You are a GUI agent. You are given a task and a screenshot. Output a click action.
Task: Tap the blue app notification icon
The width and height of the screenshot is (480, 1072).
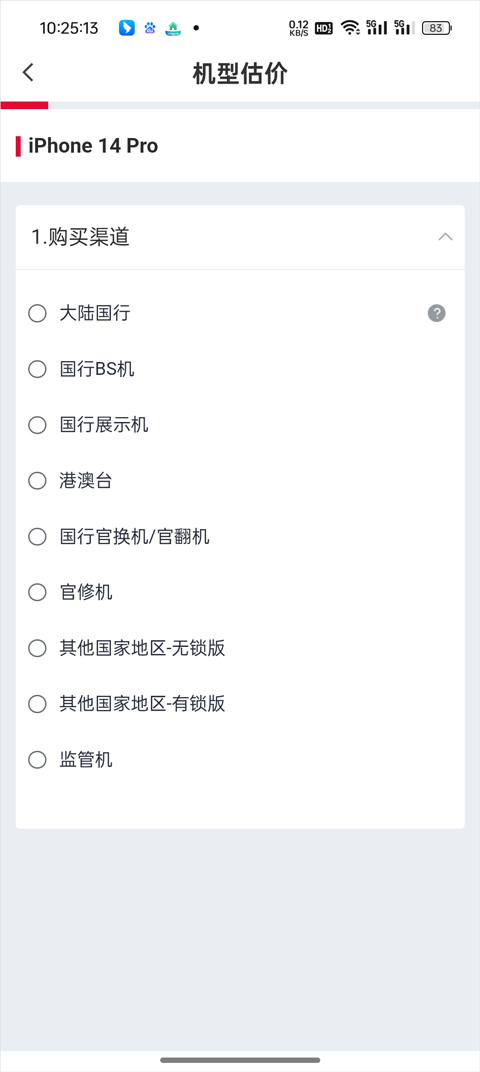[x=126, y=28]
